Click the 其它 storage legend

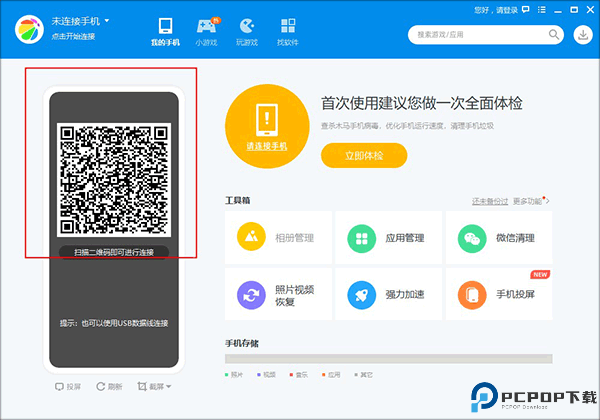pyautogui.click(x=364, y=375)
